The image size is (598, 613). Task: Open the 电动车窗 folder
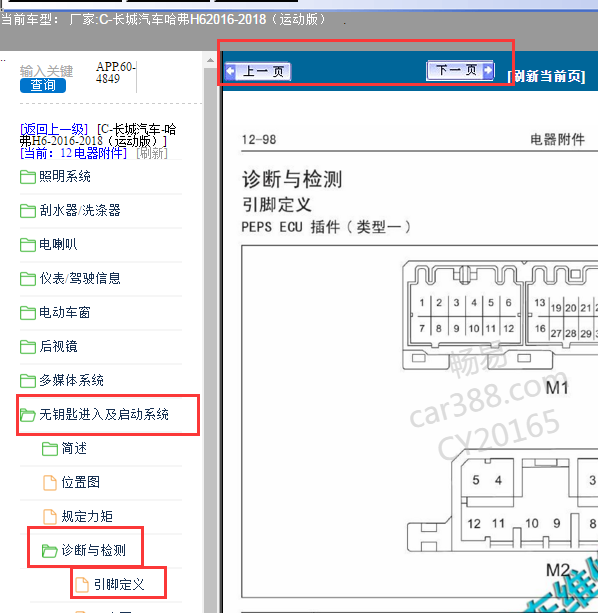pyautogui.click(x=65, y=313)
